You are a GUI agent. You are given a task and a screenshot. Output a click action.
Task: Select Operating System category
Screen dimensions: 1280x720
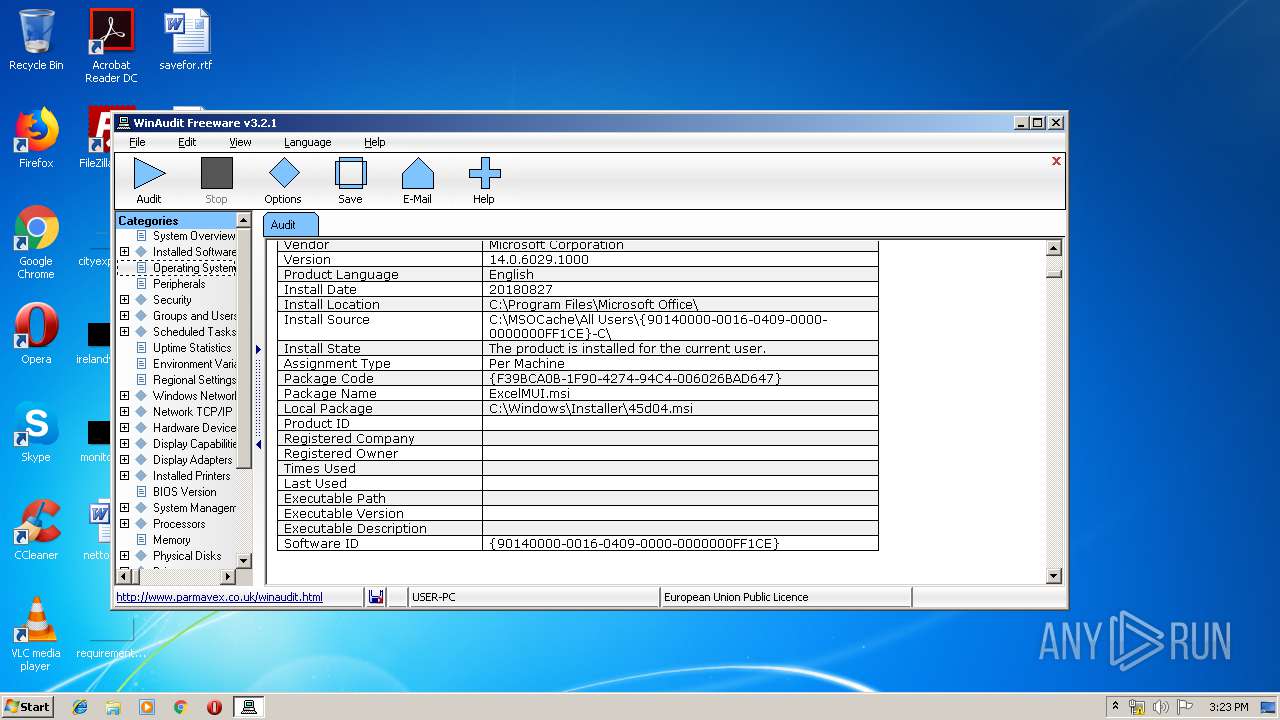pyautogui.click(x=194, y=268)
